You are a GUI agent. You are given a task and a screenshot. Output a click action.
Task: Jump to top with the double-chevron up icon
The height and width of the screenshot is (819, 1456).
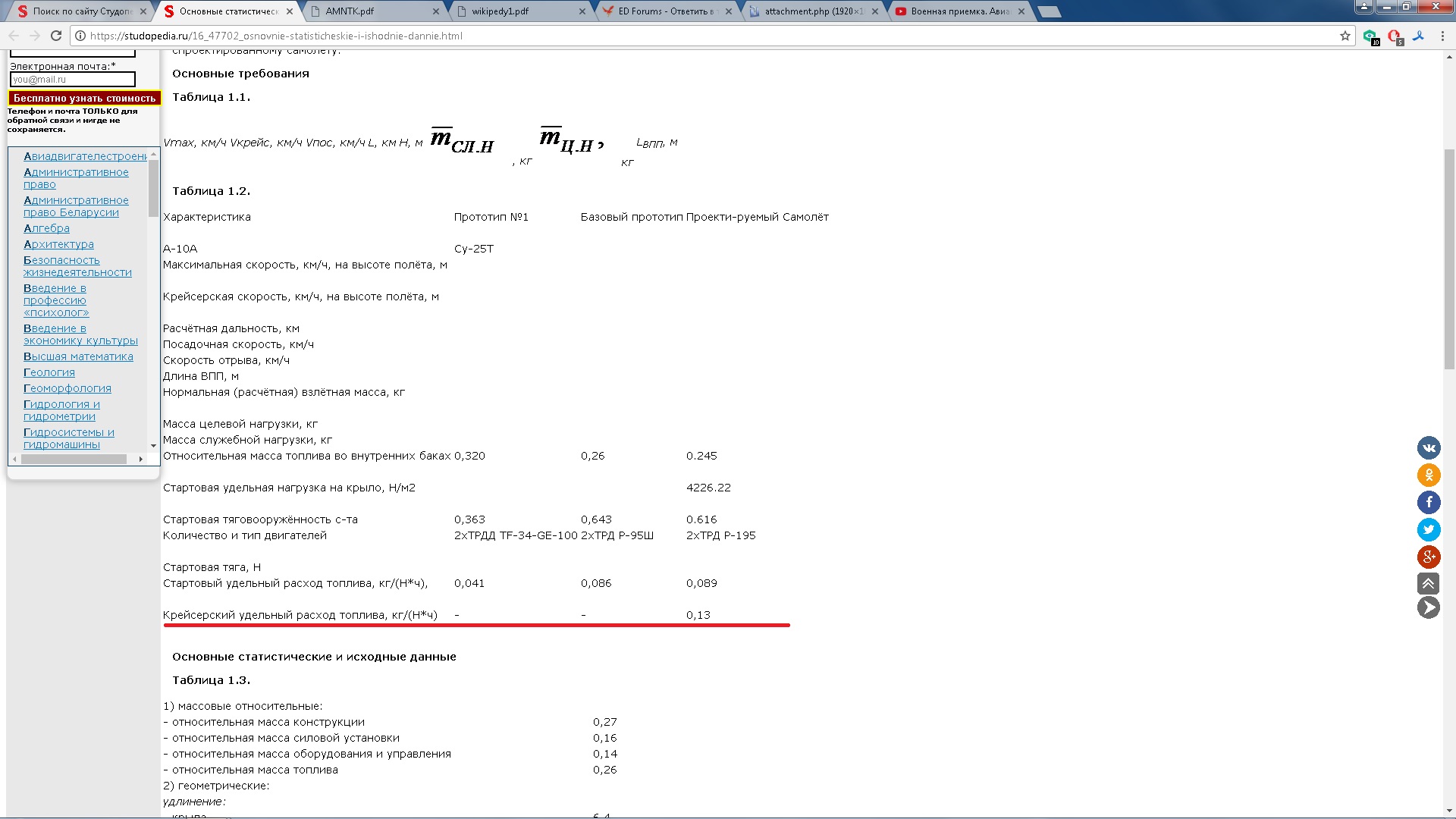pos(1428,583)
